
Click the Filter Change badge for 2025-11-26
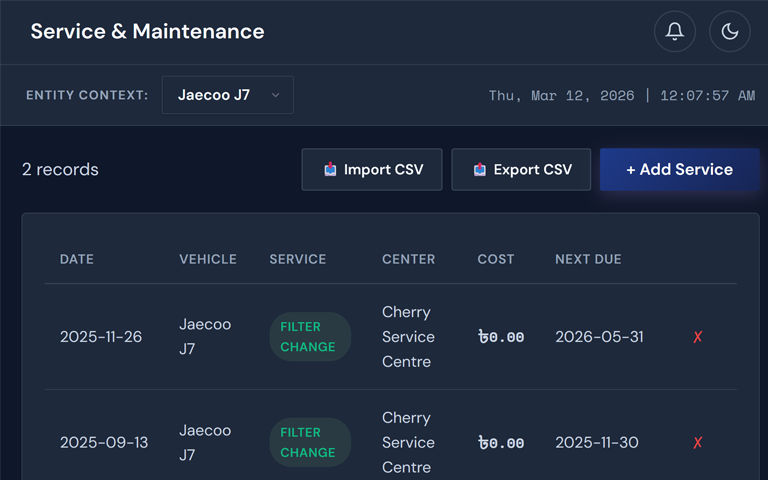point(310,336)
